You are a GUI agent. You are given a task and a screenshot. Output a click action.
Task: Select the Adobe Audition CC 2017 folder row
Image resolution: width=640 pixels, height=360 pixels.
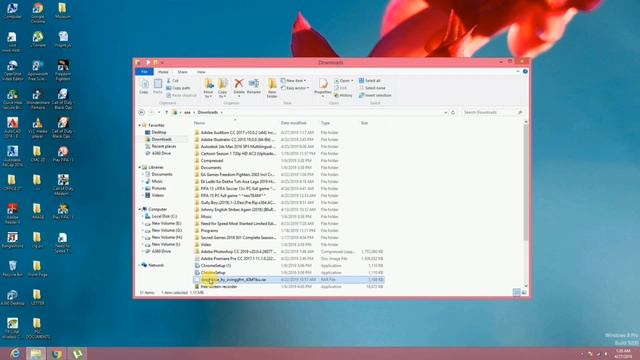click(x=288, y=133)
